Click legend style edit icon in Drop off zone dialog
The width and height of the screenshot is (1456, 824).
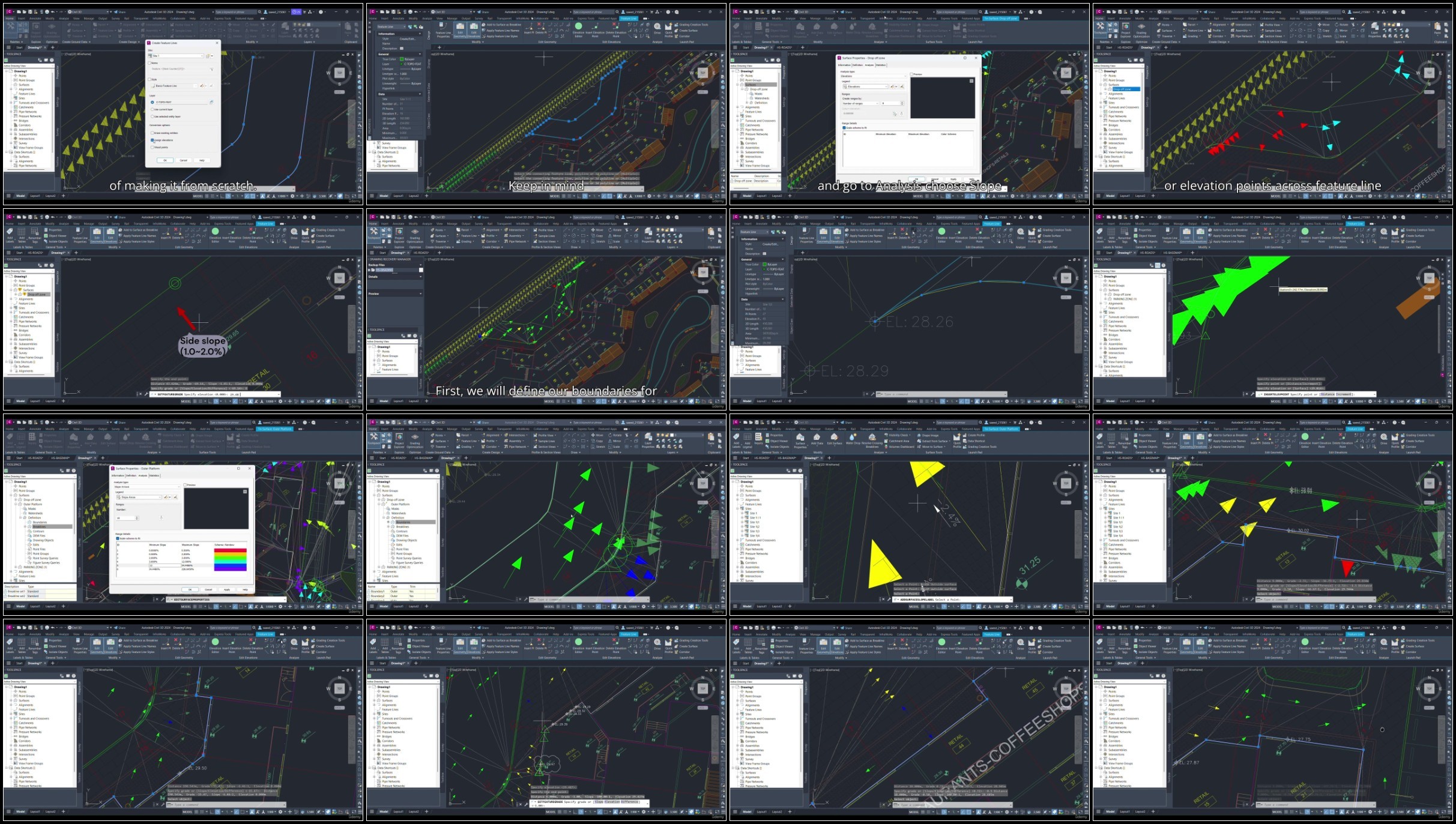coord(892,86)
